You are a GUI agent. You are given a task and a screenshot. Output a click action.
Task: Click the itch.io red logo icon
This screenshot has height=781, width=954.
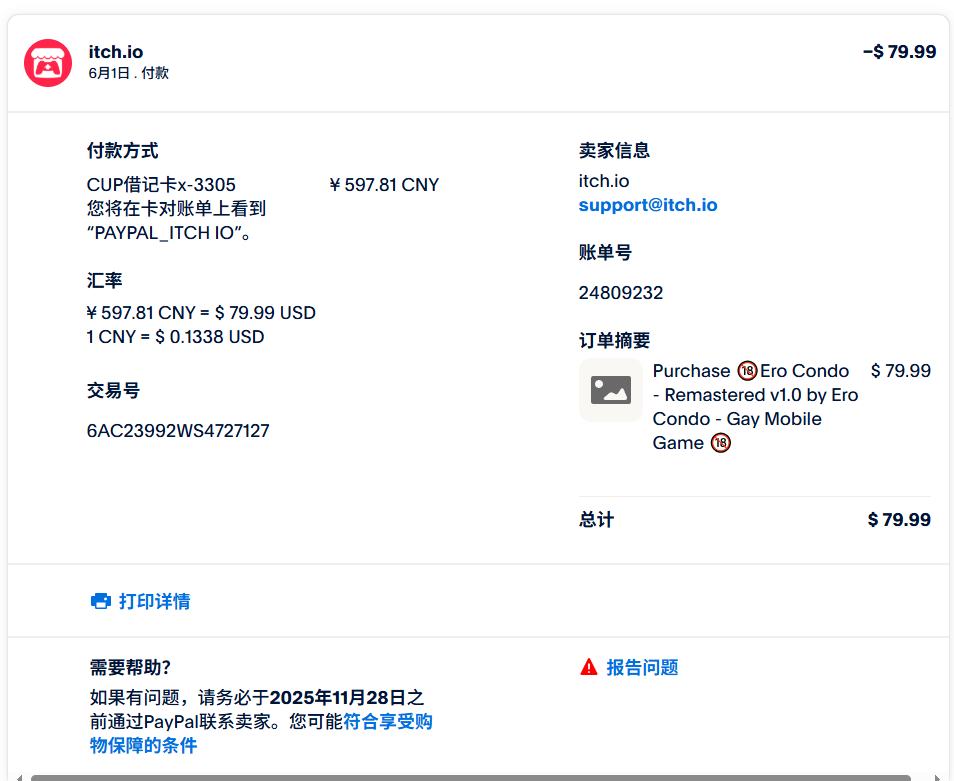coord(48,63)
